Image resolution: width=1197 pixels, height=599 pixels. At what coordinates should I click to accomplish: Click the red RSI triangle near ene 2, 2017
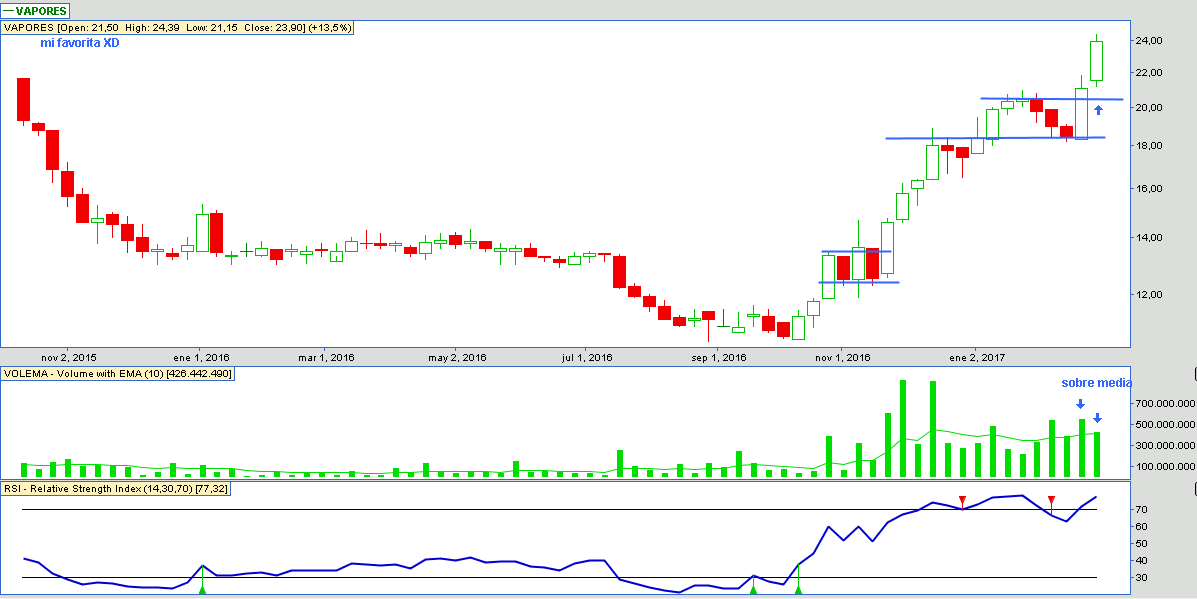[962, 501]
